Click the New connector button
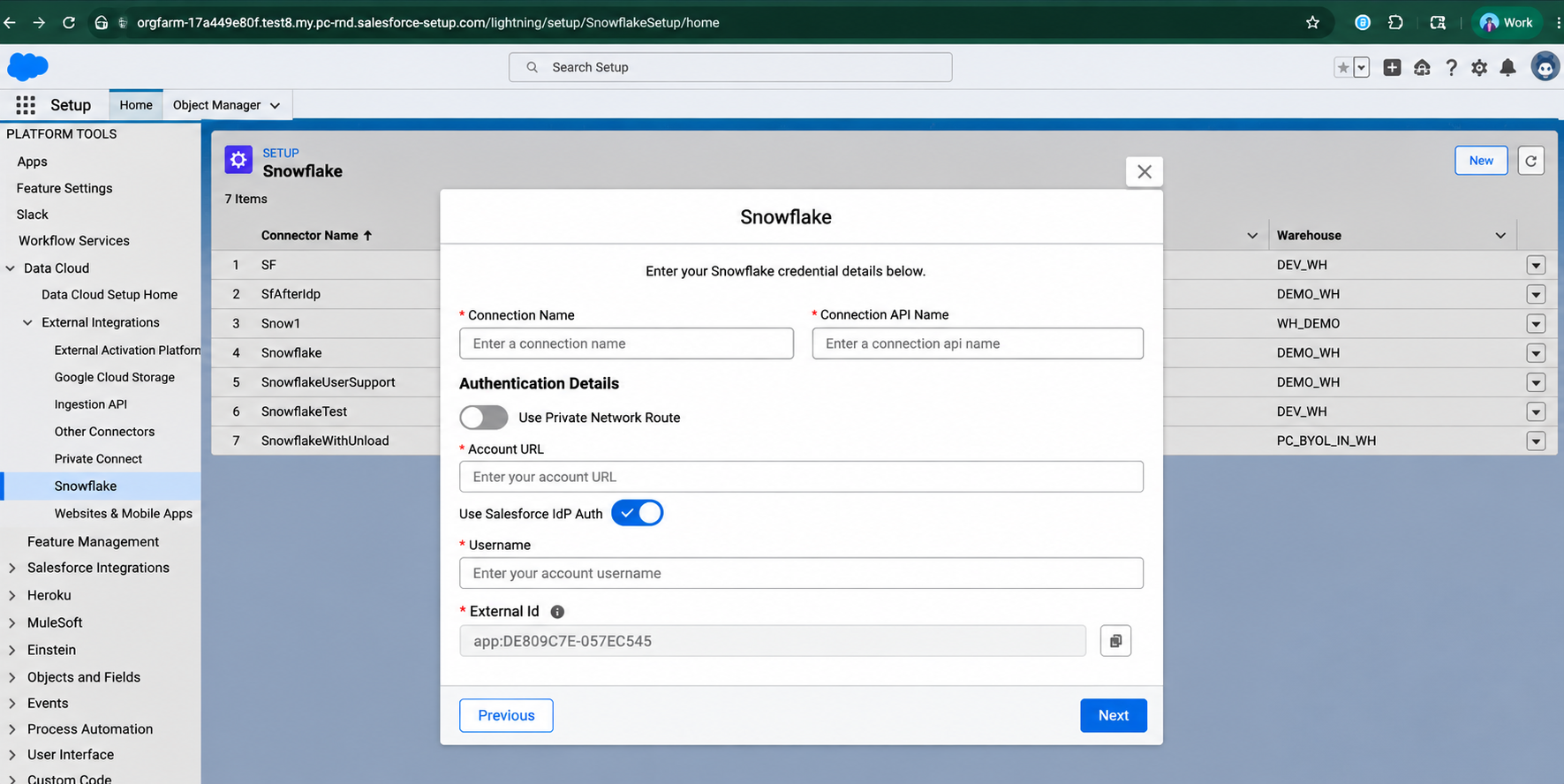The image size is (1564, 784). 1481,161
